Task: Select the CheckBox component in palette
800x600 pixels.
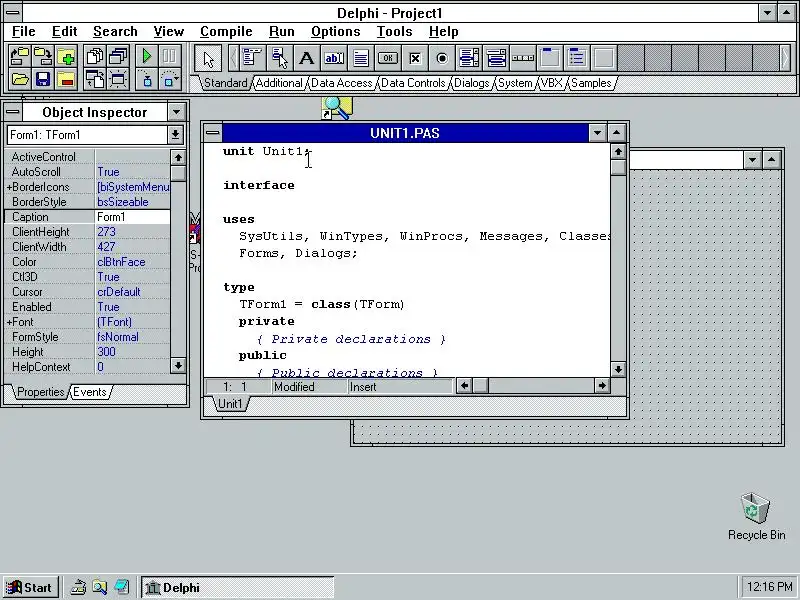Action: click(x=415, y=58)
